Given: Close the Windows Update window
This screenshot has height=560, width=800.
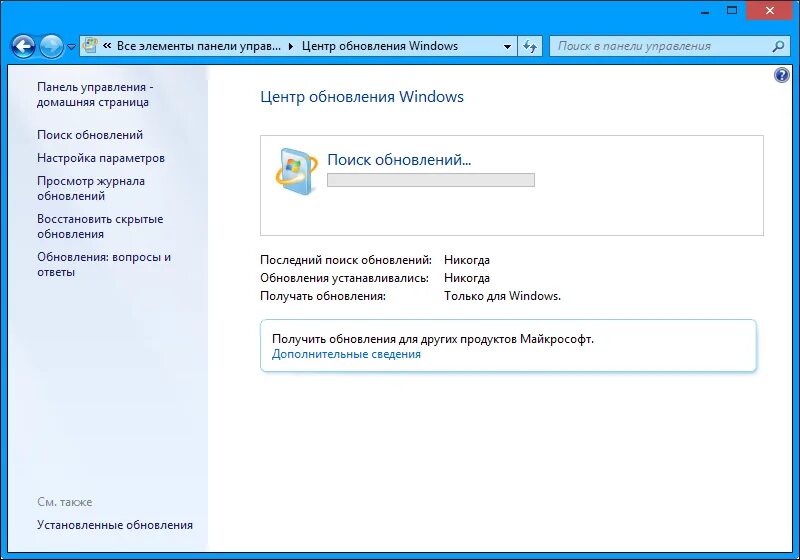Looking at the screenshot, I should (x=770, y=11).
